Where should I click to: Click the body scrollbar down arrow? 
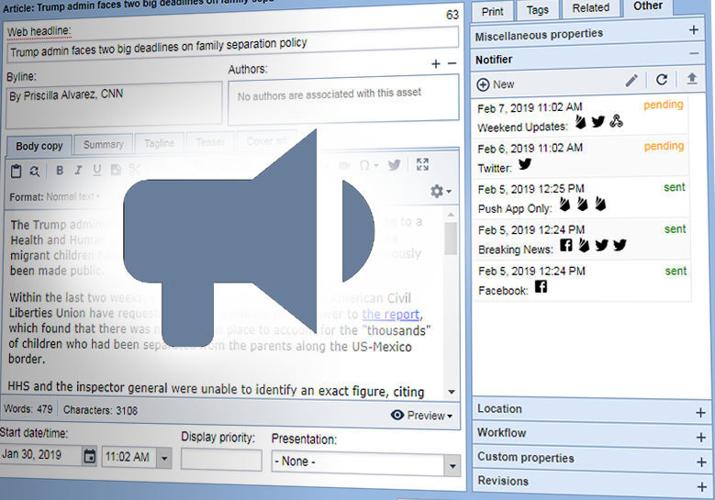451,392
